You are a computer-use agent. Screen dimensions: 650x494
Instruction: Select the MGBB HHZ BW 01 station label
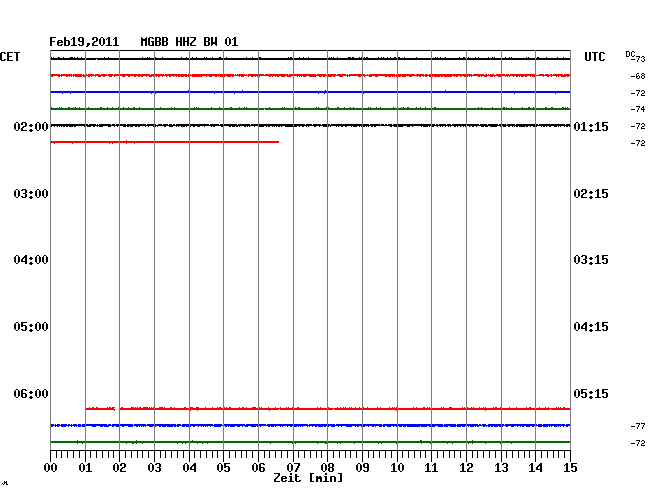coord(189,42)
